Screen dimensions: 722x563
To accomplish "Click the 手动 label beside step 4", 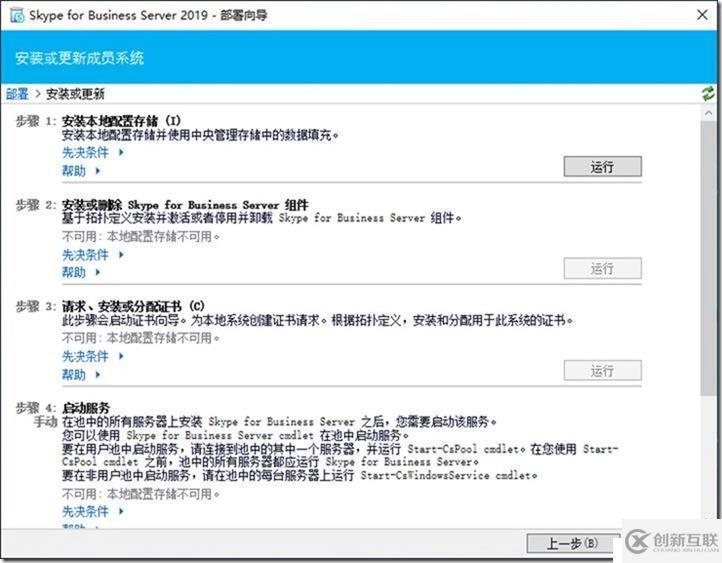I will click(x=46, y=421).
